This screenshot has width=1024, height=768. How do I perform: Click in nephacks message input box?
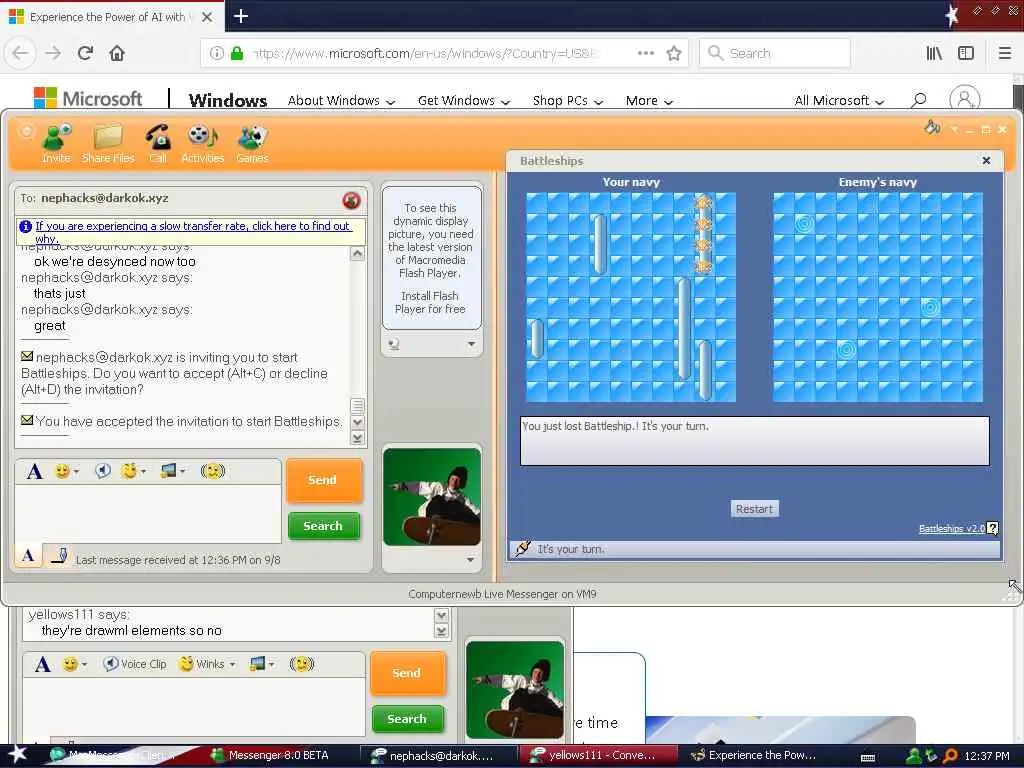pyautogui.click(x=148, y=513)
